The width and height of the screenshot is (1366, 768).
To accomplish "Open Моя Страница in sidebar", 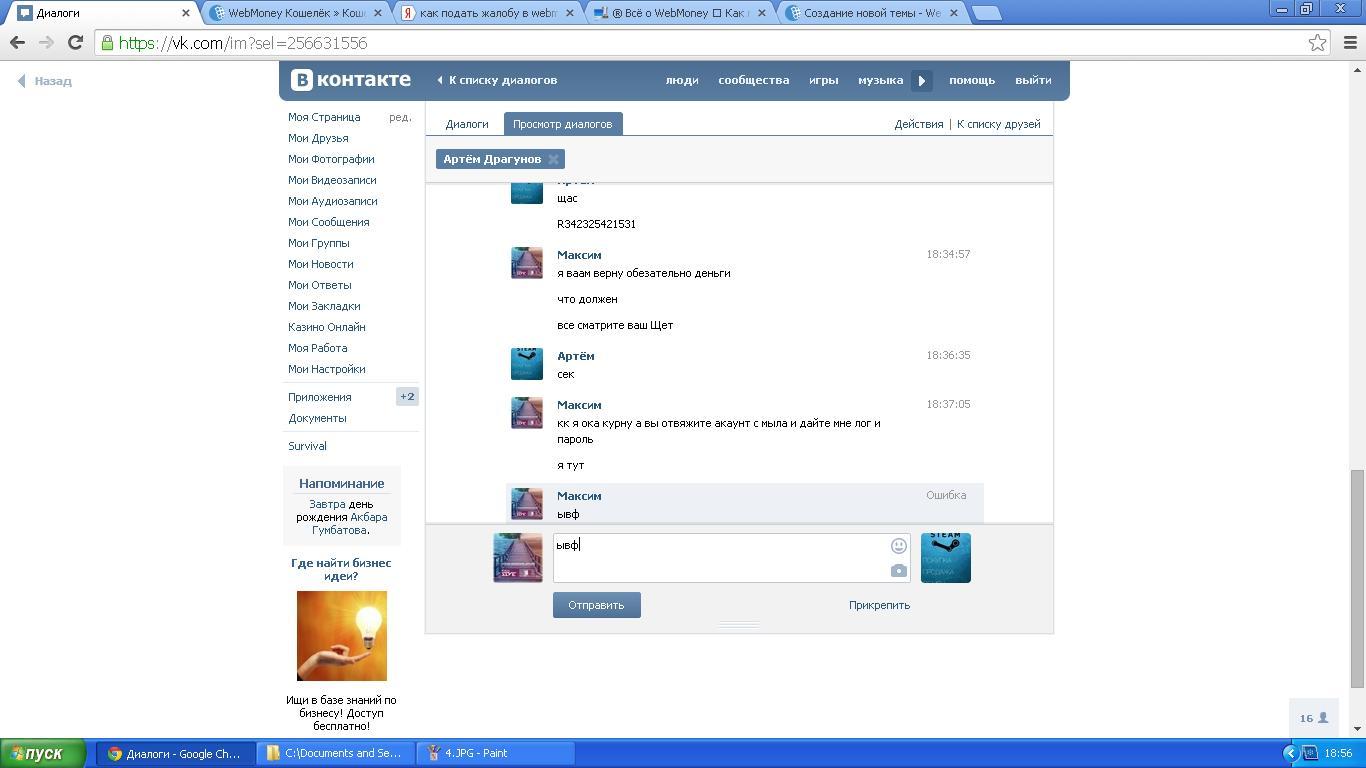I will point(324,117).
